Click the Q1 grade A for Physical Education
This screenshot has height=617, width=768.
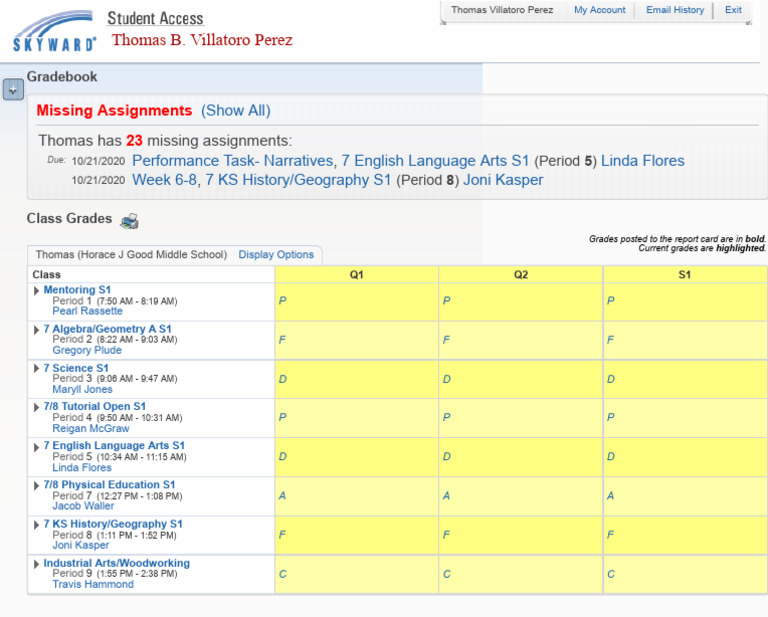(x=282, y=496)
